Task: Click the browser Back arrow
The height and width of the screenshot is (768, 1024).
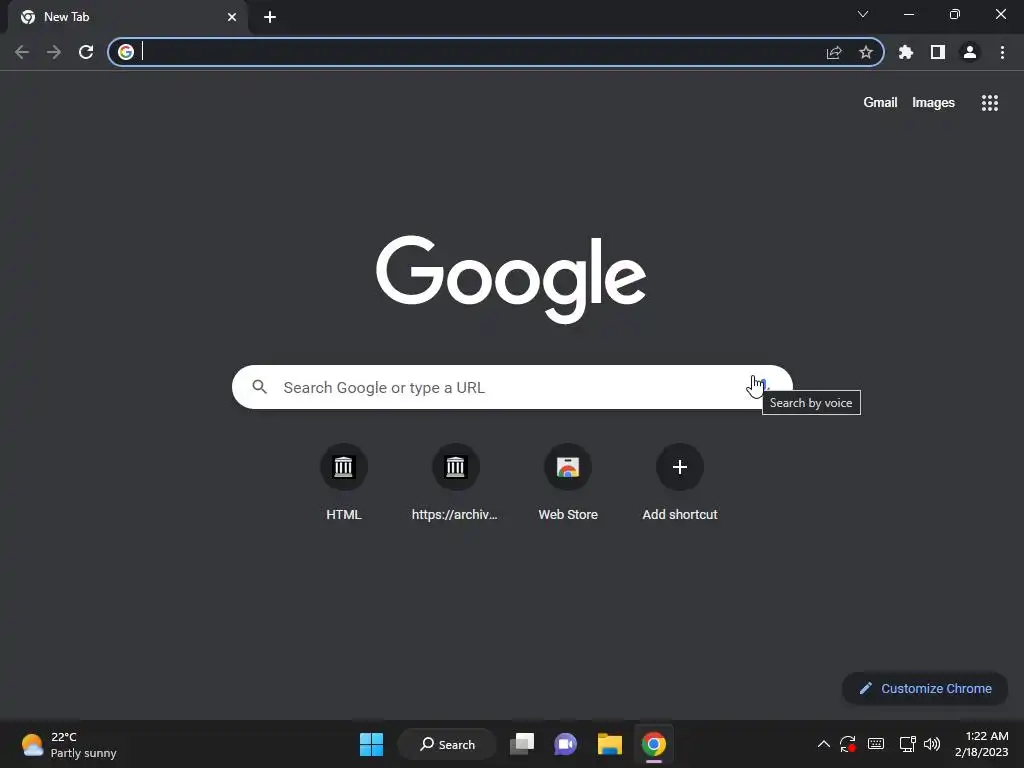Action: [22, 52]
